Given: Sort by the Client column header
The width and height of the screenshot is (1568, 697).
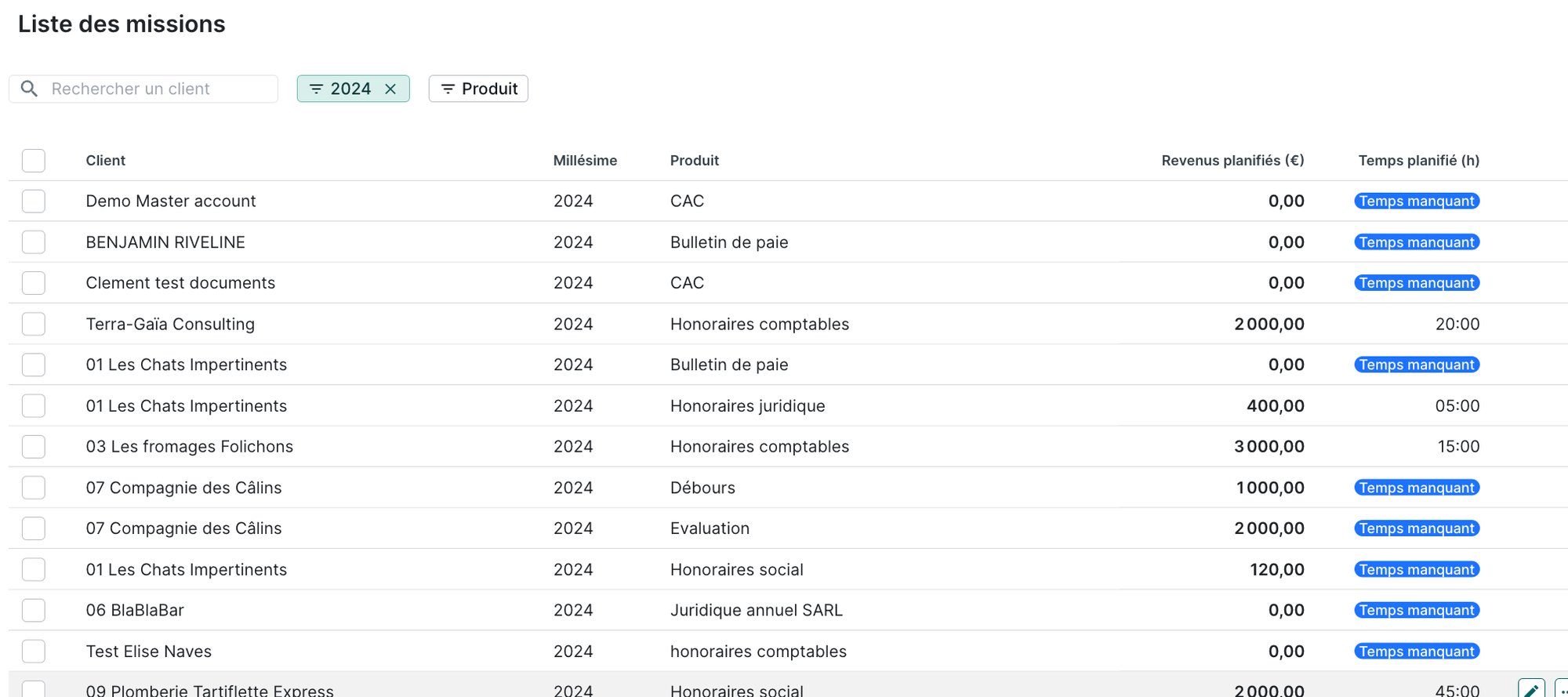Looking at the screenshot, I should coord(105,161).
